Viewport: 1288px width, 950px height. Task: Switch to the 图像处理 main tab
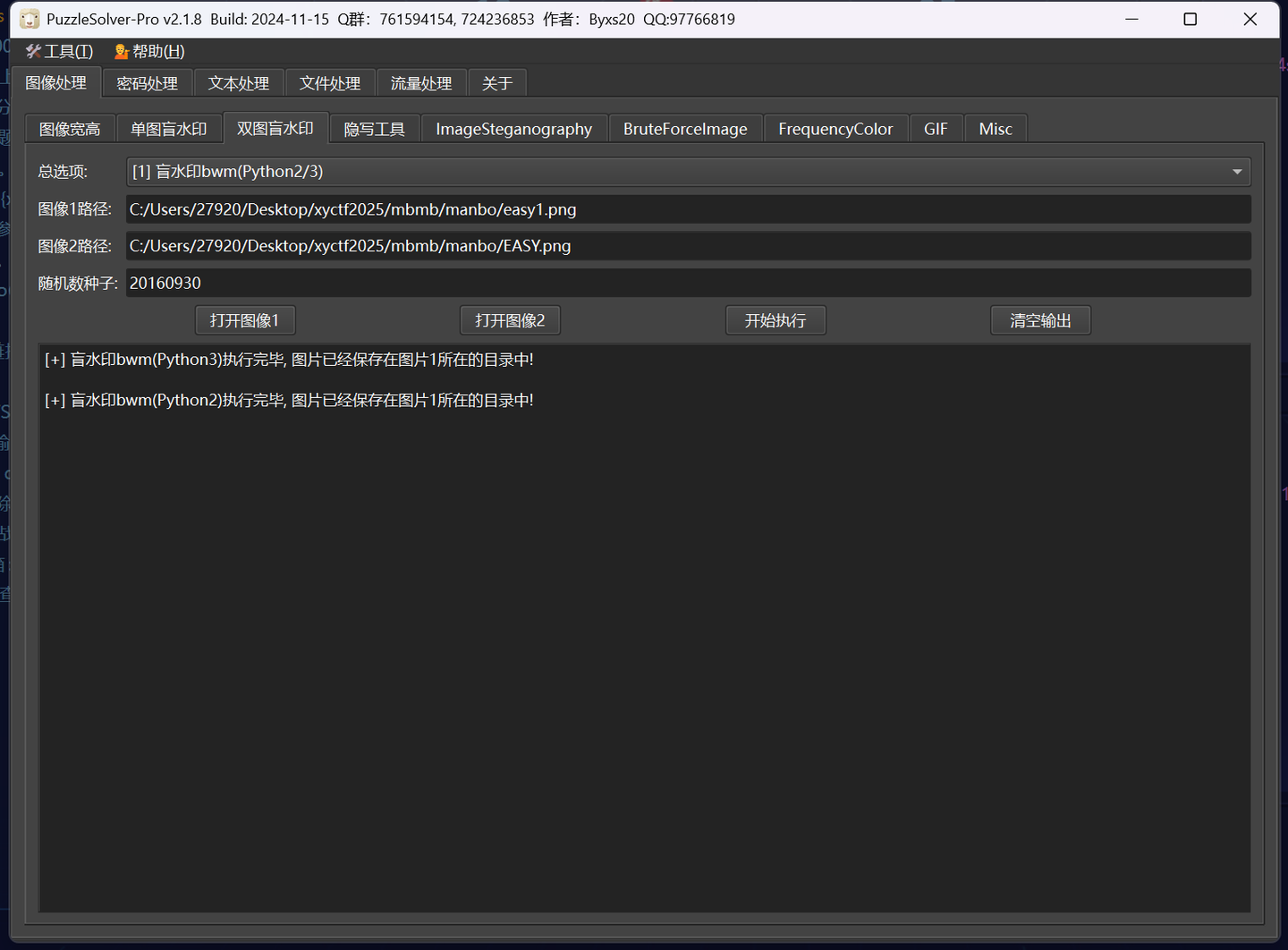coord(55,82)
